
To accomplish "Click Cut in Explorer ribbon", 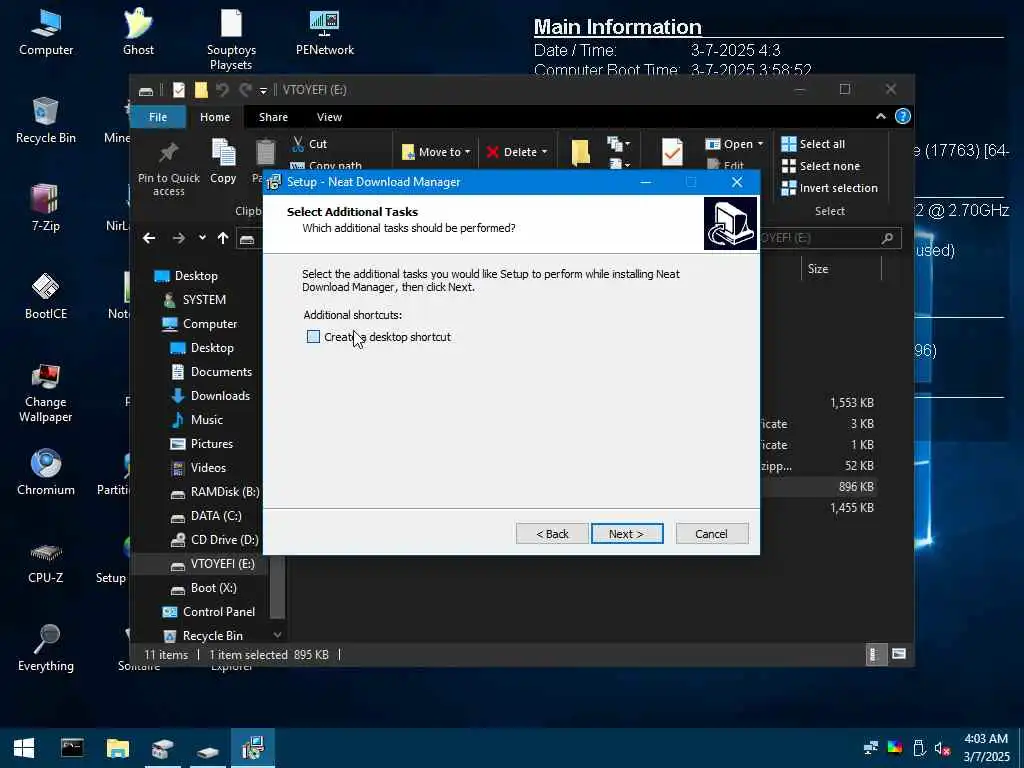I will pyautogui.click(x=310, y=144).
